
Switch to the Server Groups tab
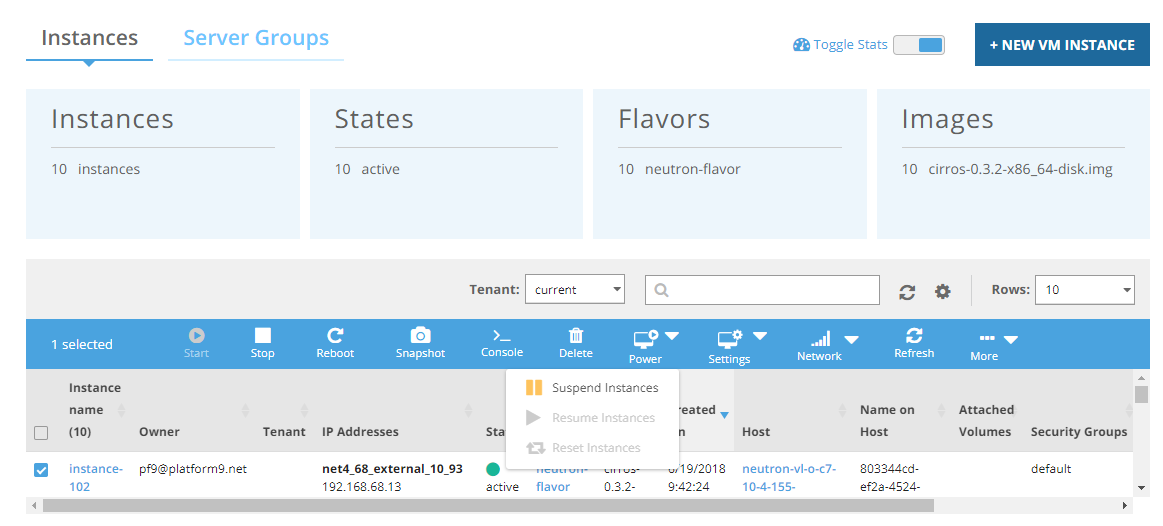[256, 39]
